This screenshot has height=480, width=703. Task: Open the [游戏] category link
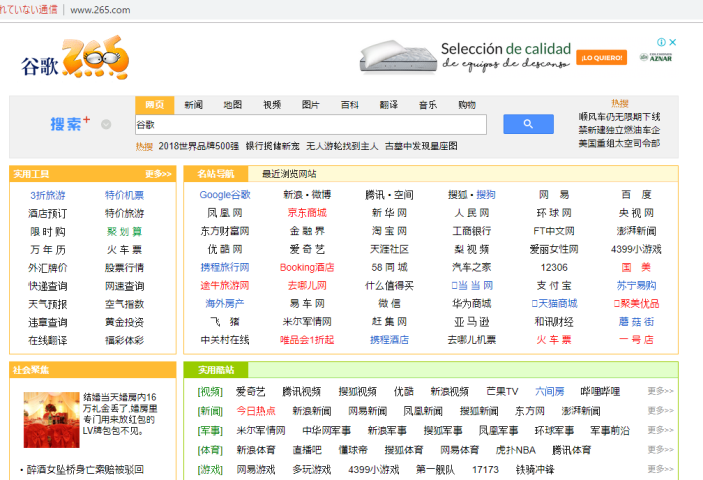pyautogui.click(x=210, y=470)
